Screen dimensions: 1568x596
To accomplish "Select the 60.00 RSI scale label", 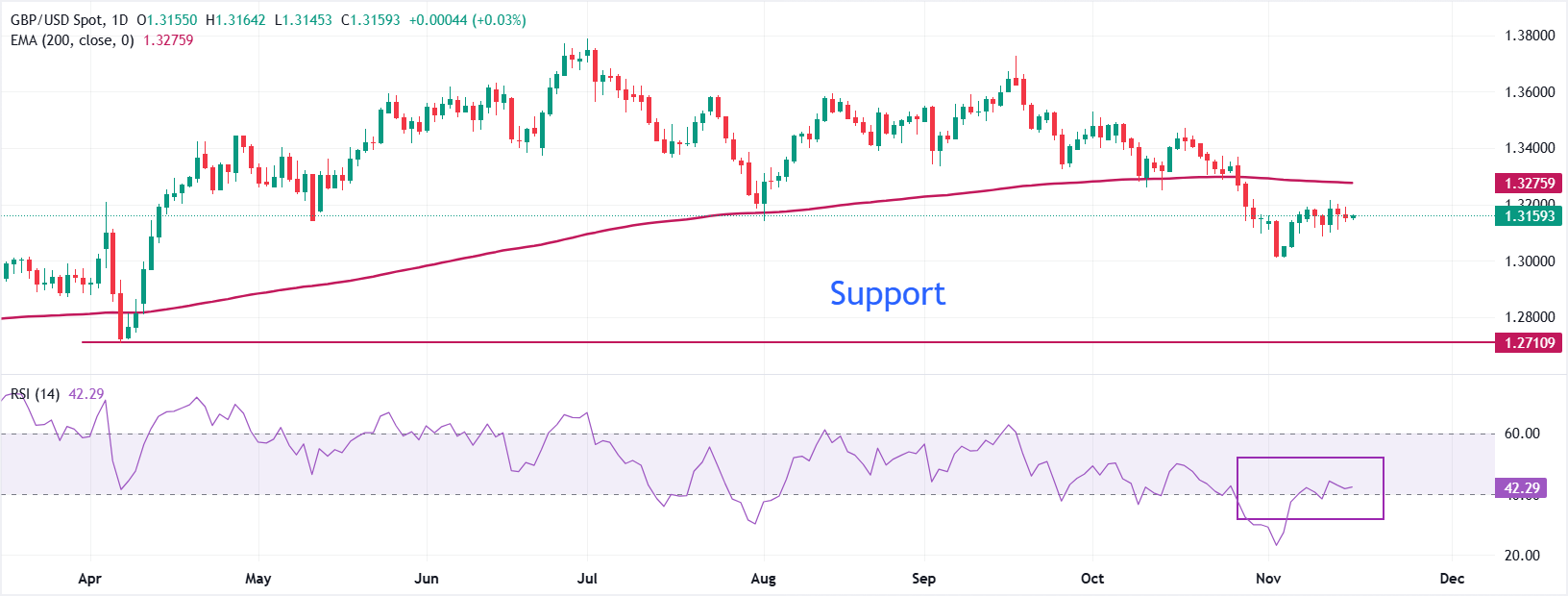I will [x=1522, y=434].
